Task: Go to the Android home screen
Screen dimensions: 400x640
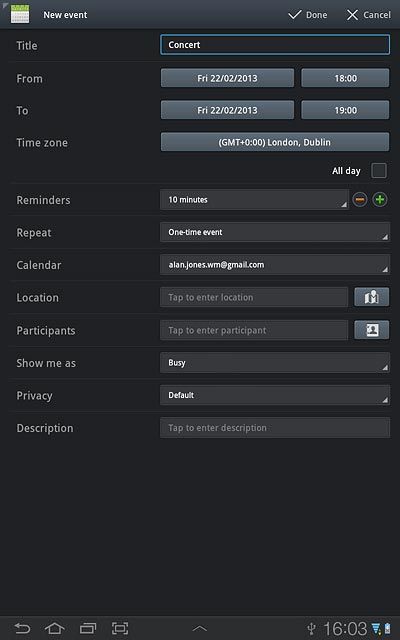Action: point(55,628)
